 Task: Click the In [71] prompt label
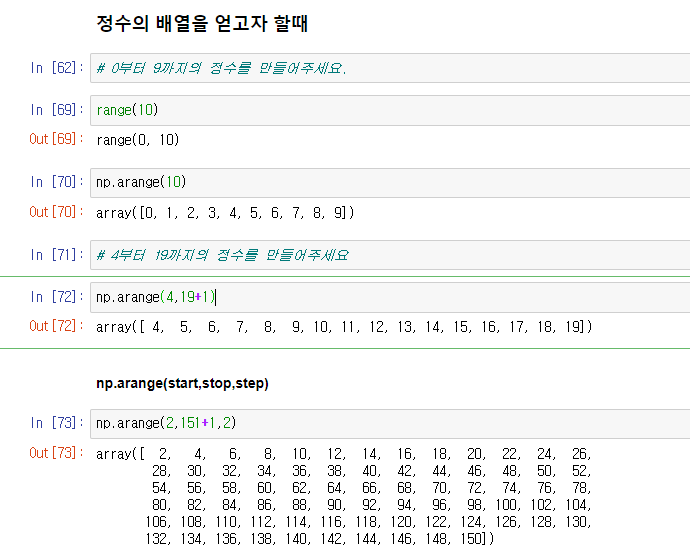tap(57, 255)
